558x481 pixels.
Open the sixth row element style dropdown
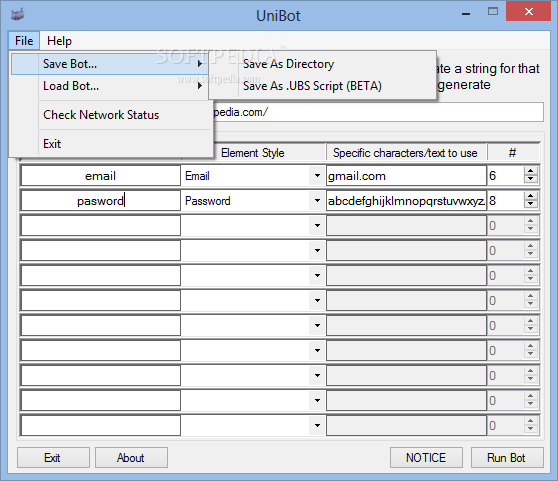(x=317, y=300)
